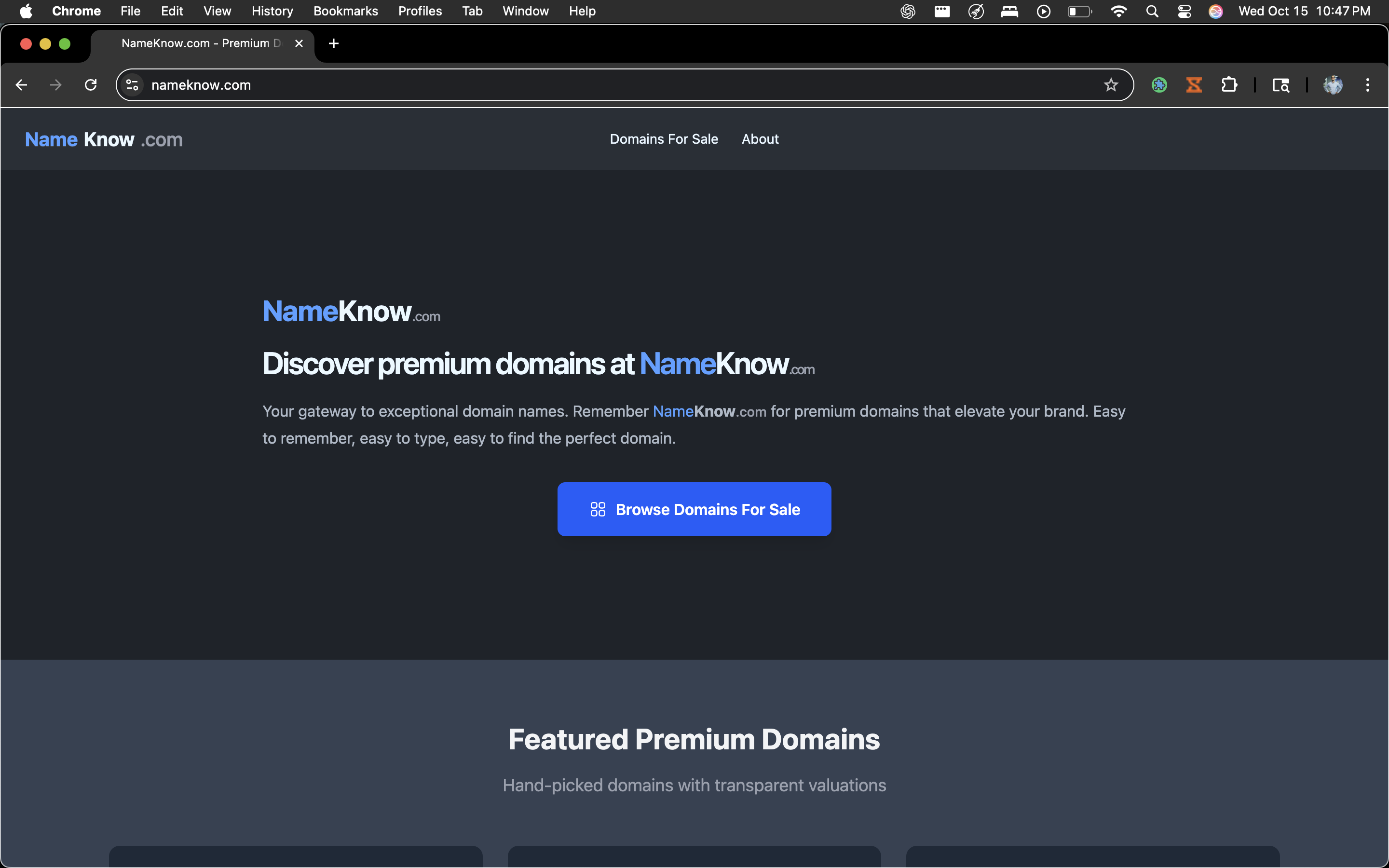The width and height of the screenshot is (1389, 868).
Task: Click the nameknow.com address bar
Action: pos(574,85)
